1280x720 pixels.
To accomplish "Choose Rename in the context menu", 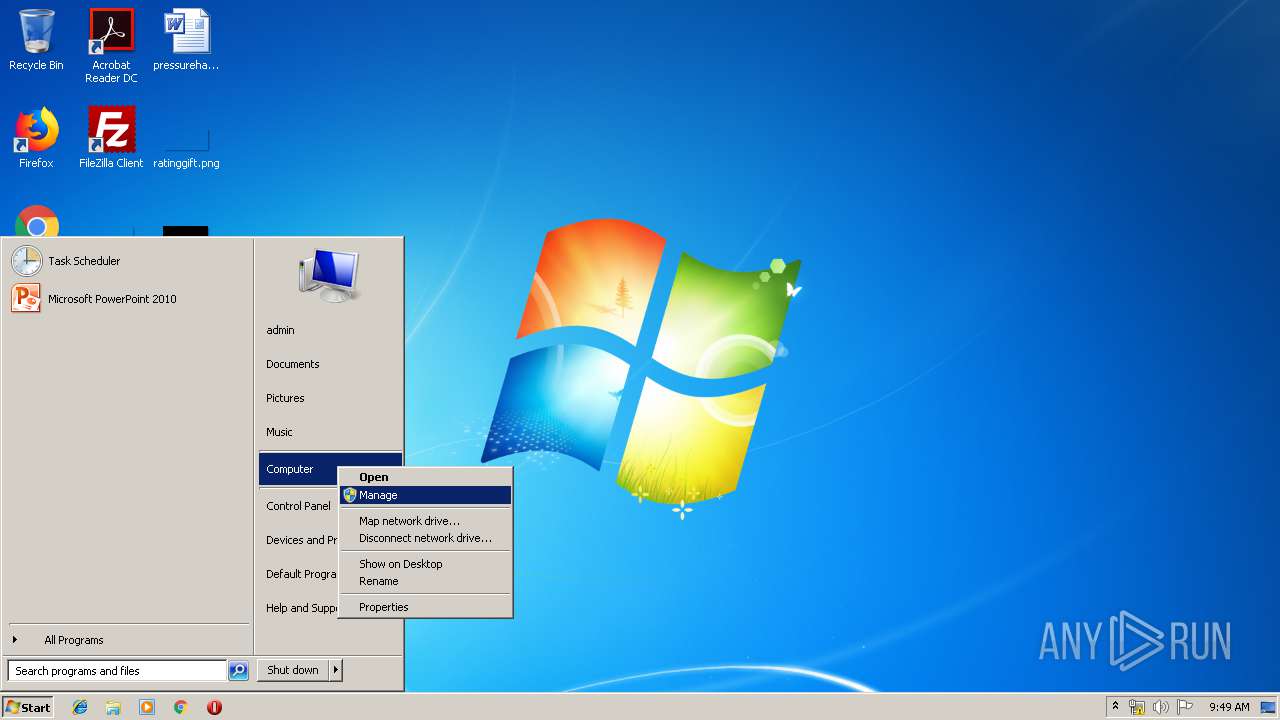I will point(425,581).
